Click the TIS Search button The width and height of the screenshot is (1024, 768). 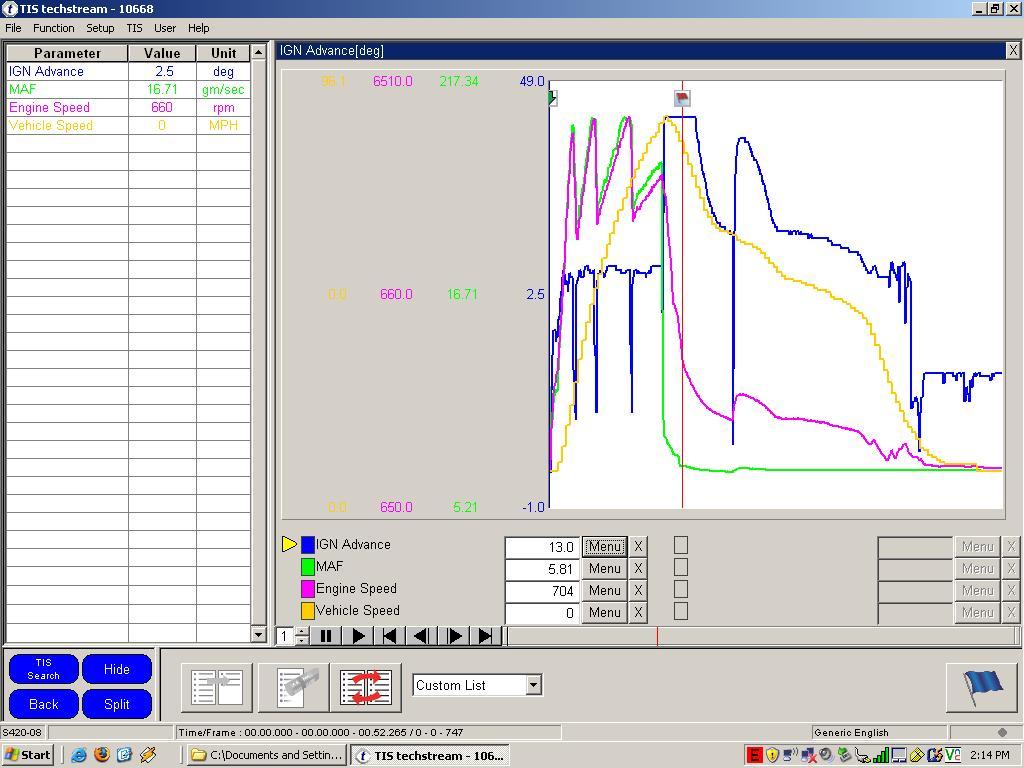pyautogui.click(x=44, y=669)
